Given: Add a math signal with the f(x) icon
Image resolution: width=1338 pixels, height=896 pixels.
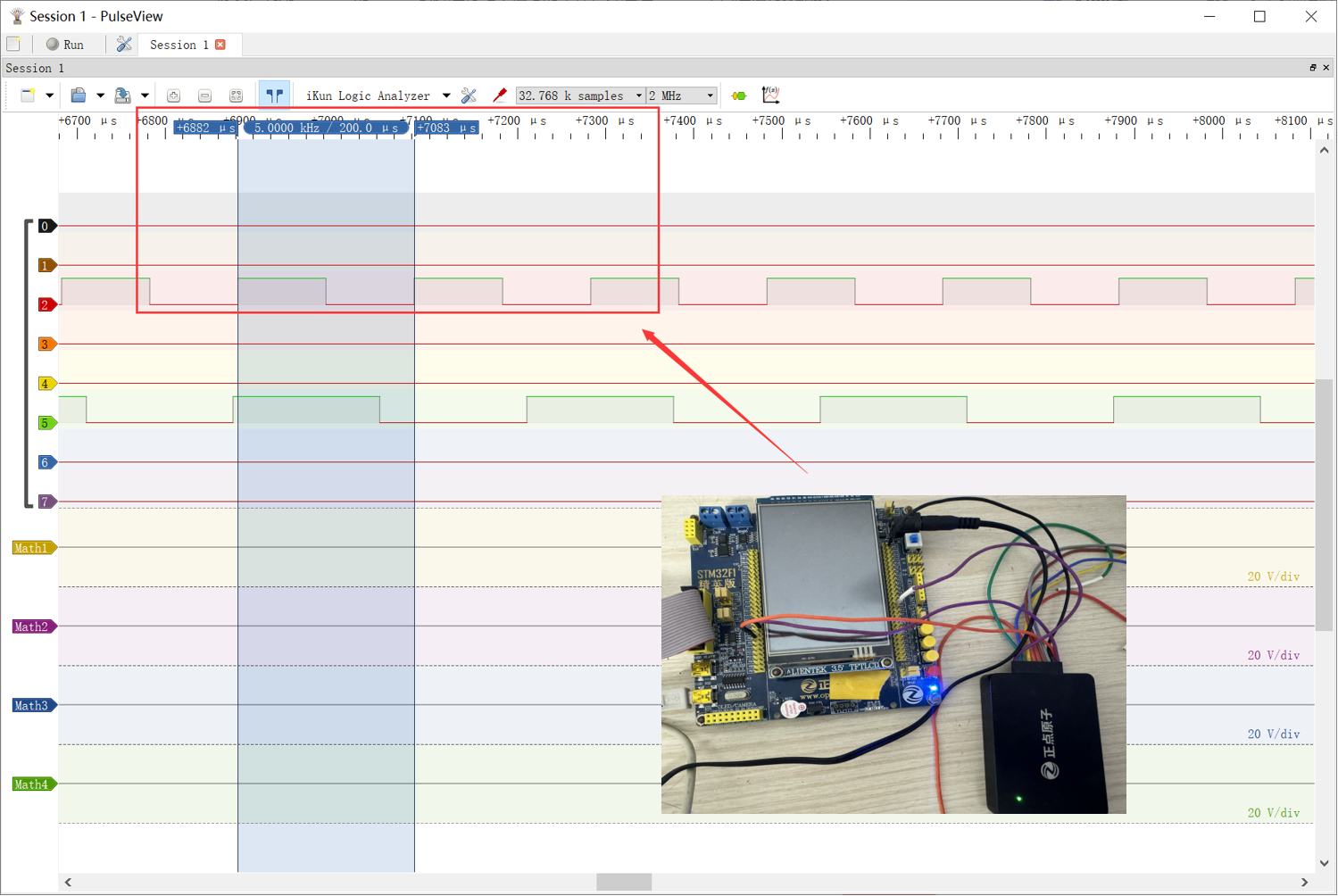Looking at the screenshot, I should pyautogui.click(x=771, y=95).
